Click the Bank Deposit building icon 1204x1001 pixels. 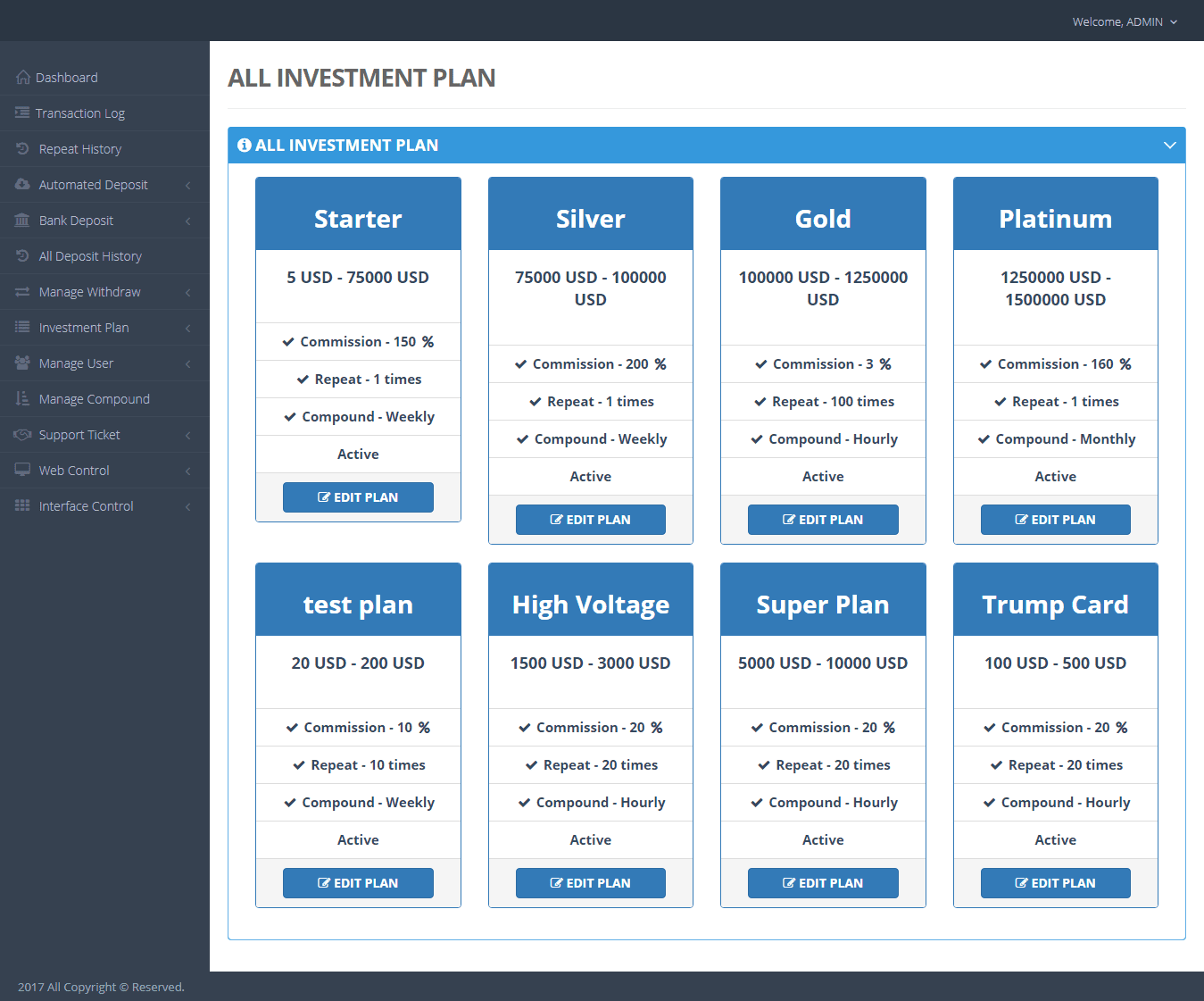[22, 220]
